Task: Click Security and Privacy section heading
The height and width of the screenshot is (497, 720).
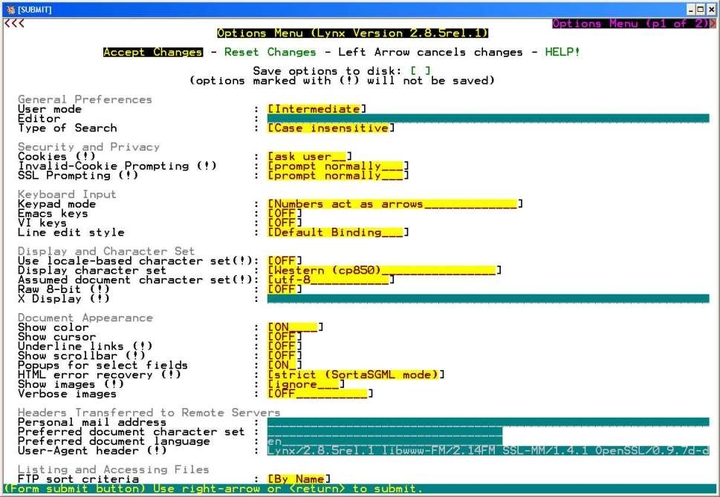Action: [x=89, y=147]
